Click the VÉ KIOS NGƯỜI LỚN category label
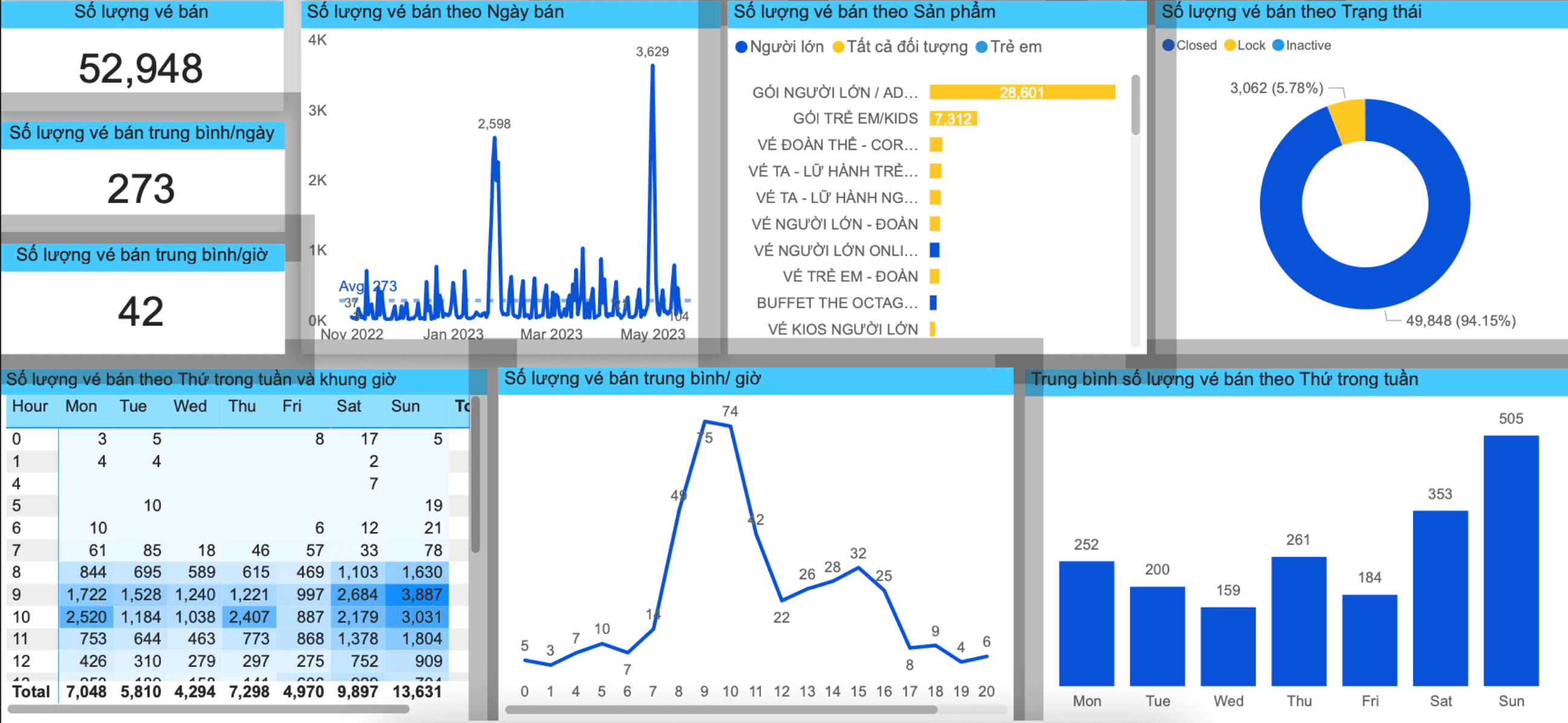Screen dimensions: 1568x723 843,329
